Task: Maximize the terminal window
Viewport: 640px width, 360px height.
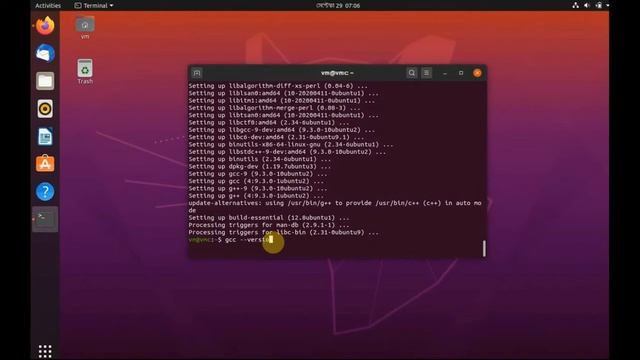Action: [461, 73]
